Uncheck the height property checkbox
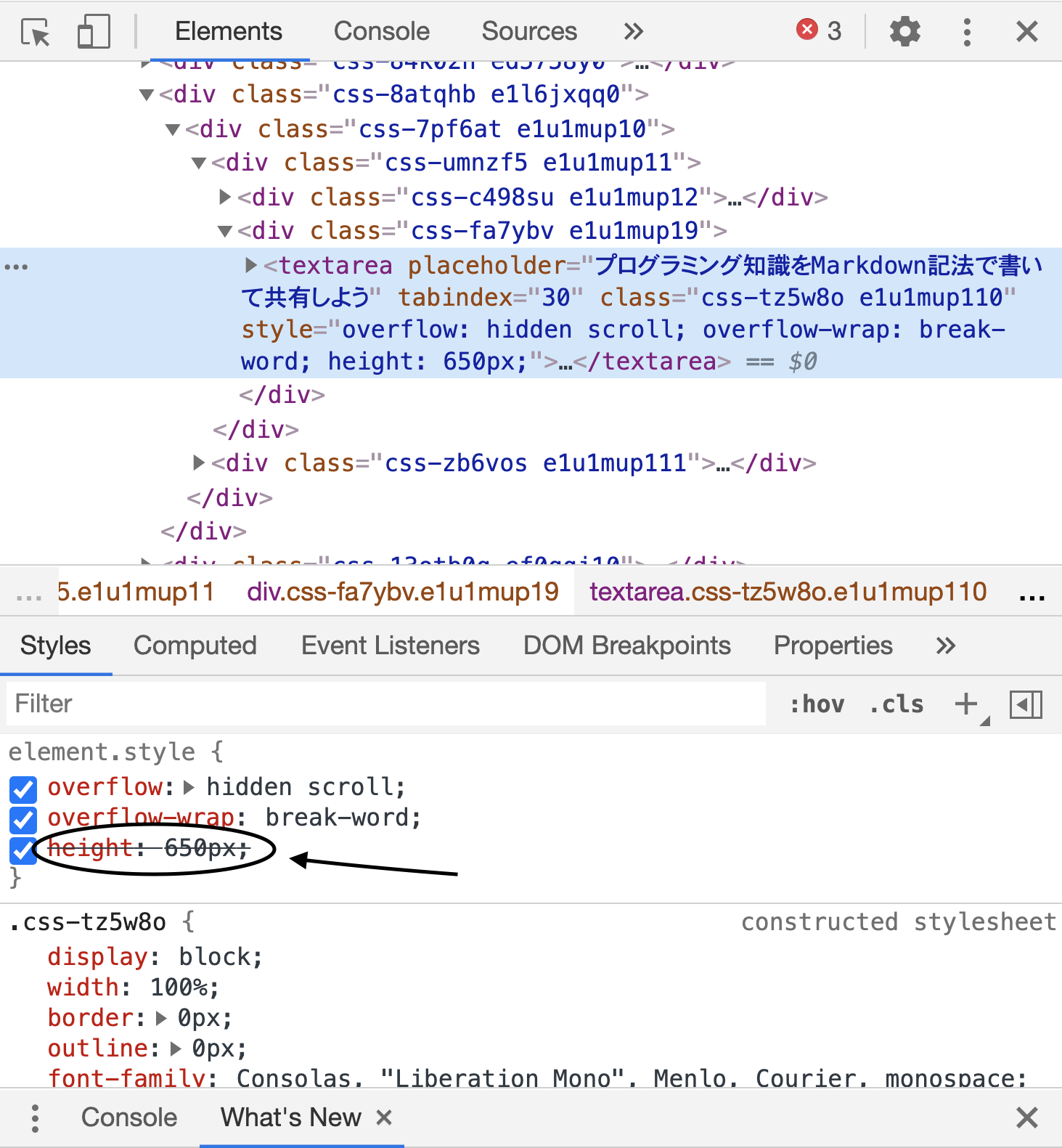This screenshot has height=1148, width=1062. 23,850
